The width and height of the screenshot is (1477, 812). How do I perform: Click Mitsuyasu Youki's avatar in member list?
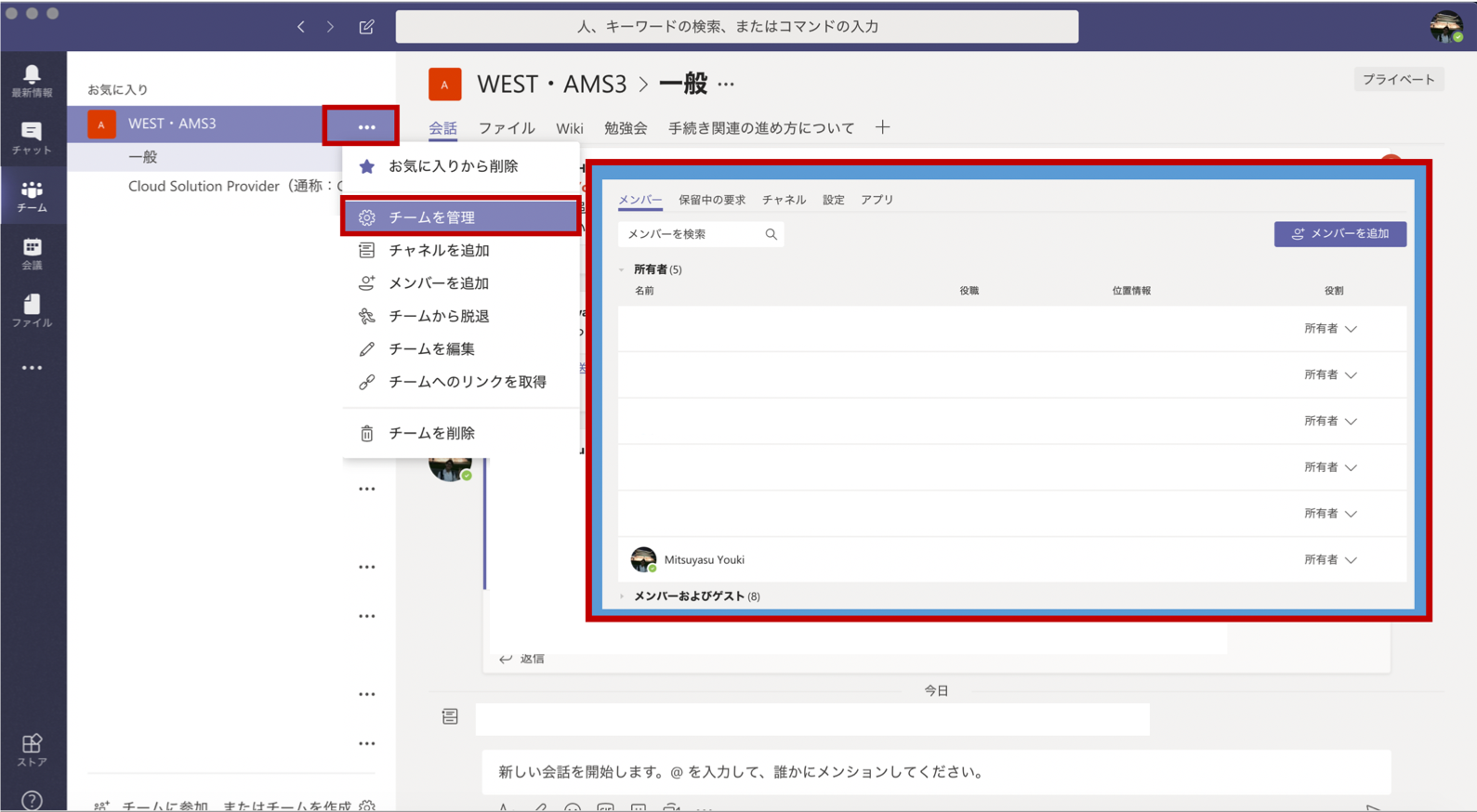(x=643, y=559)
